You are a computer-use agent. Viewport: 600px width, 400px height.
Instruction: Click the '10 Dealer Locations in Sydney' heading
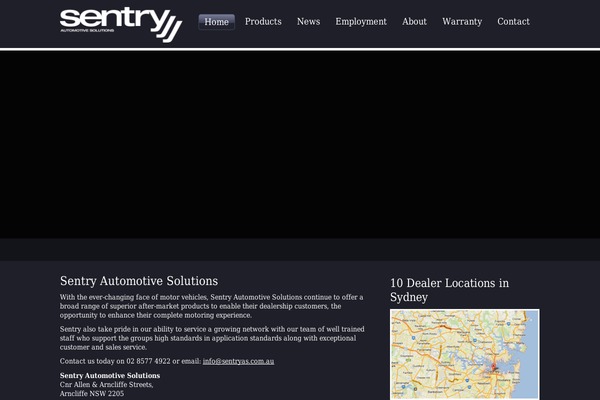point(449,290)
